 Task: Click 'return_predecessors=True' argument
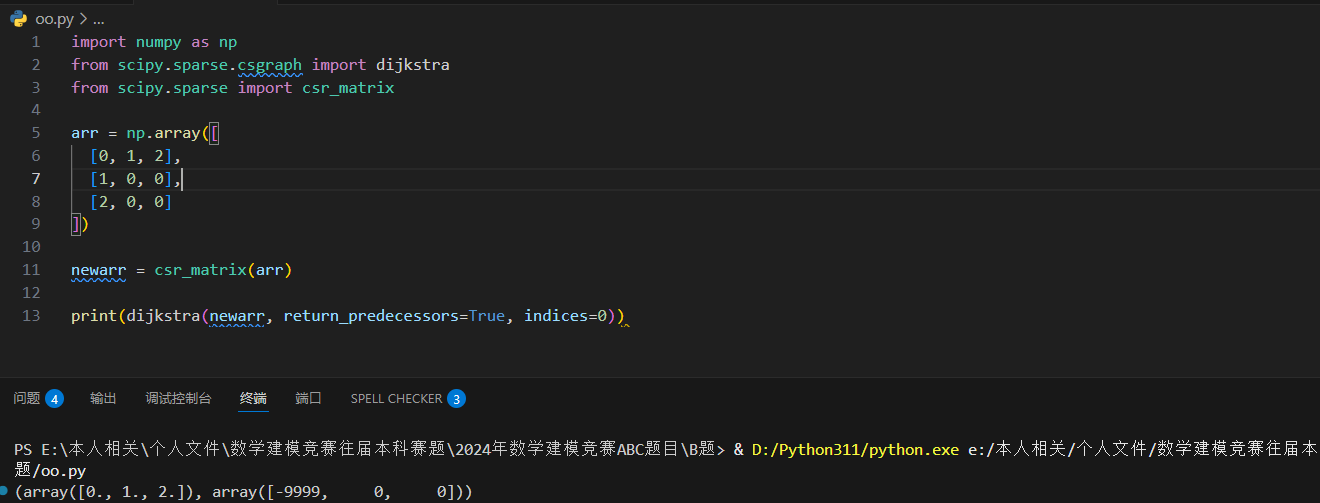[x=394, y=316]
